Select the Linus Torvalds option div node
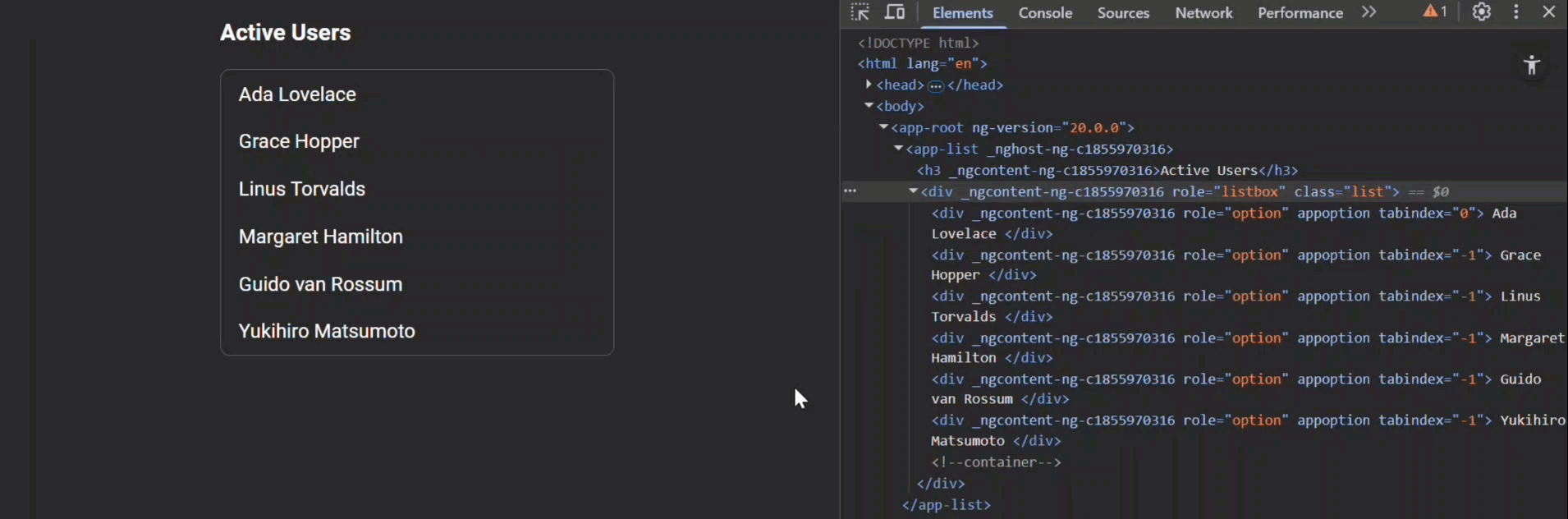This screenshot has width=1568, height=519. coord(1236,306)
